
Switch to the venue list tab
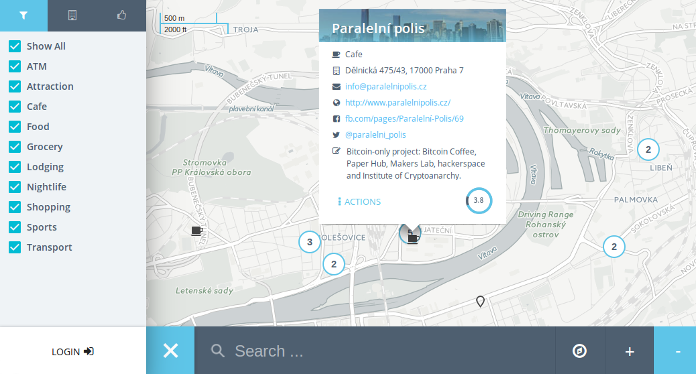click(72, 16)
